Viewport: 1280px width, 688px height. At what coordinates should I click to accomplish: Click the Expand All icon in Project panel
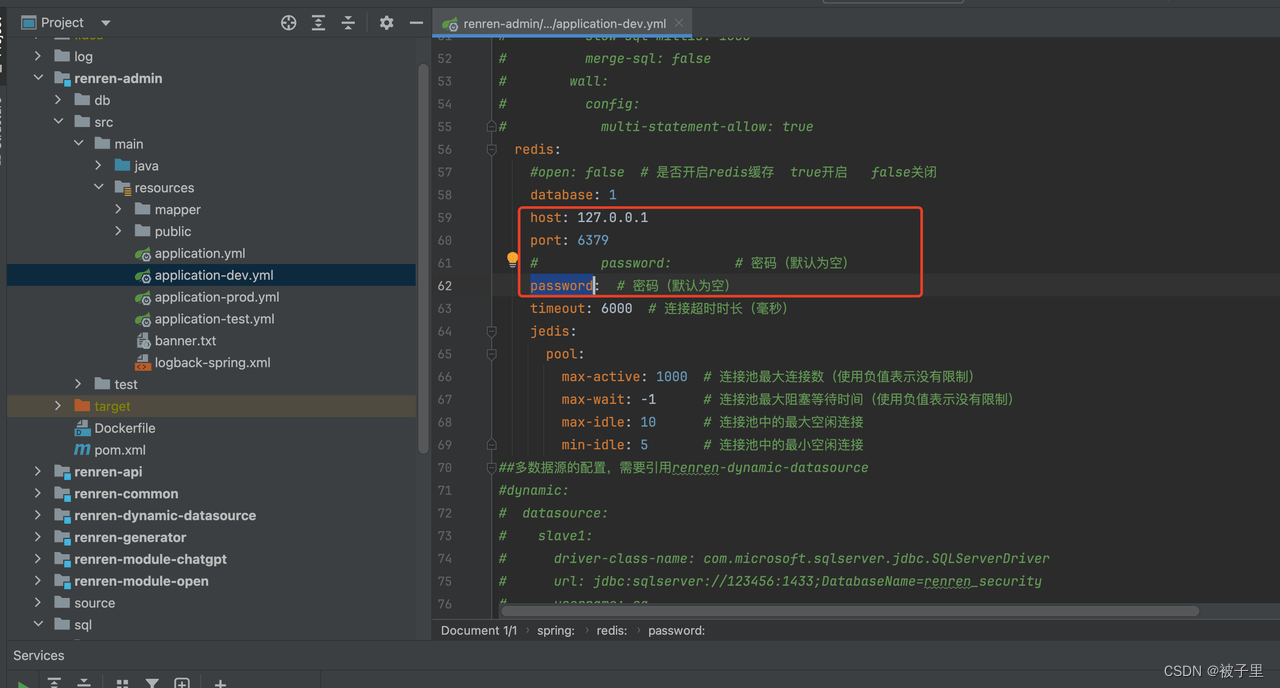(318, 22)
